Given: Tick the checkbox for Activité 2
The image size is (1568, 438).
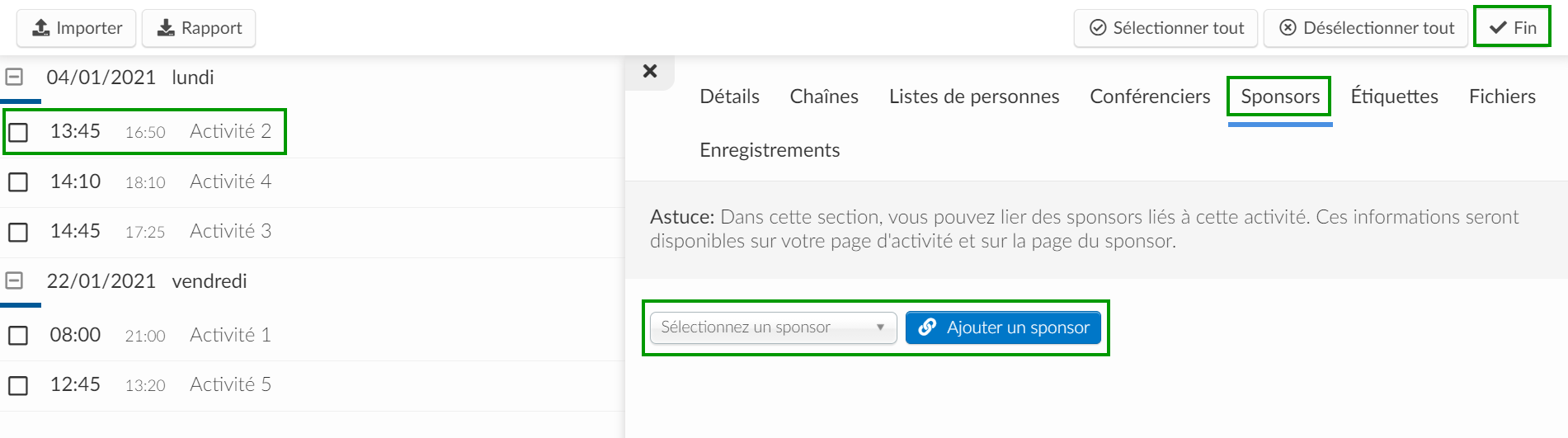Looking at the screenshot, I should coord(18,132).
